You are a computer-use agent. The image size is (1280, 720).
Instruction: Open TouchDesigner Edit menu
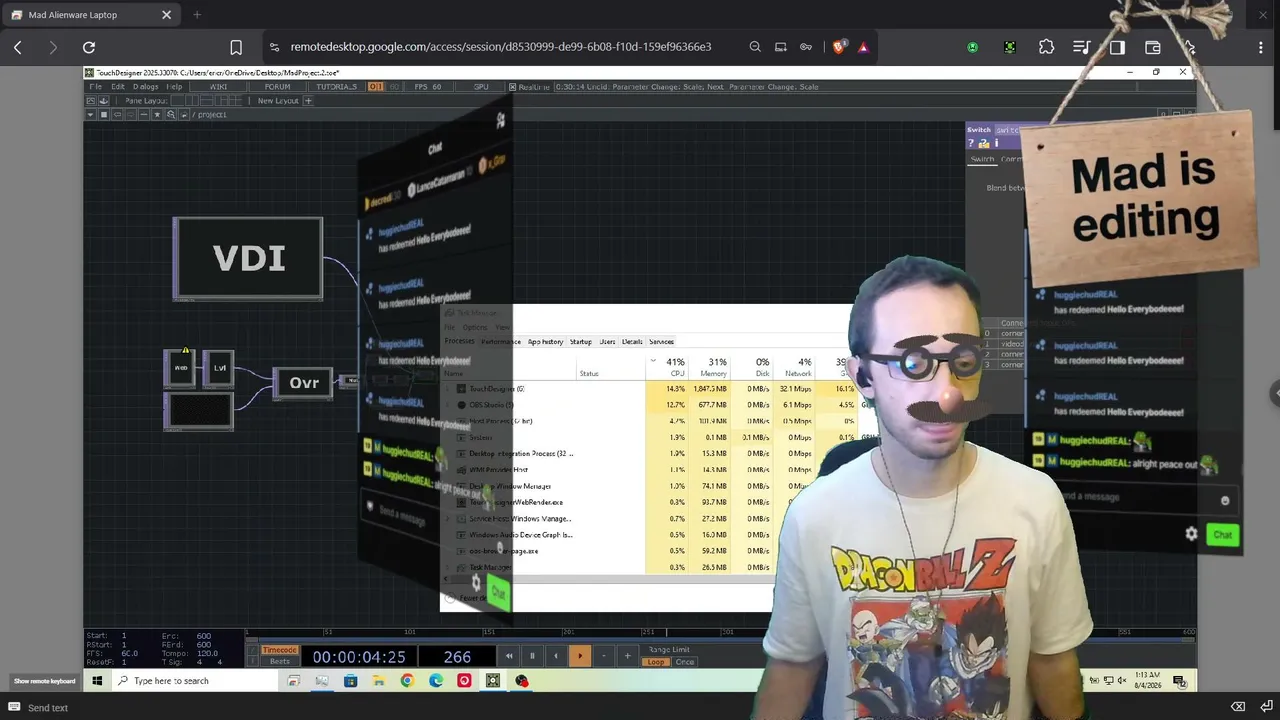tap(118, 87)
